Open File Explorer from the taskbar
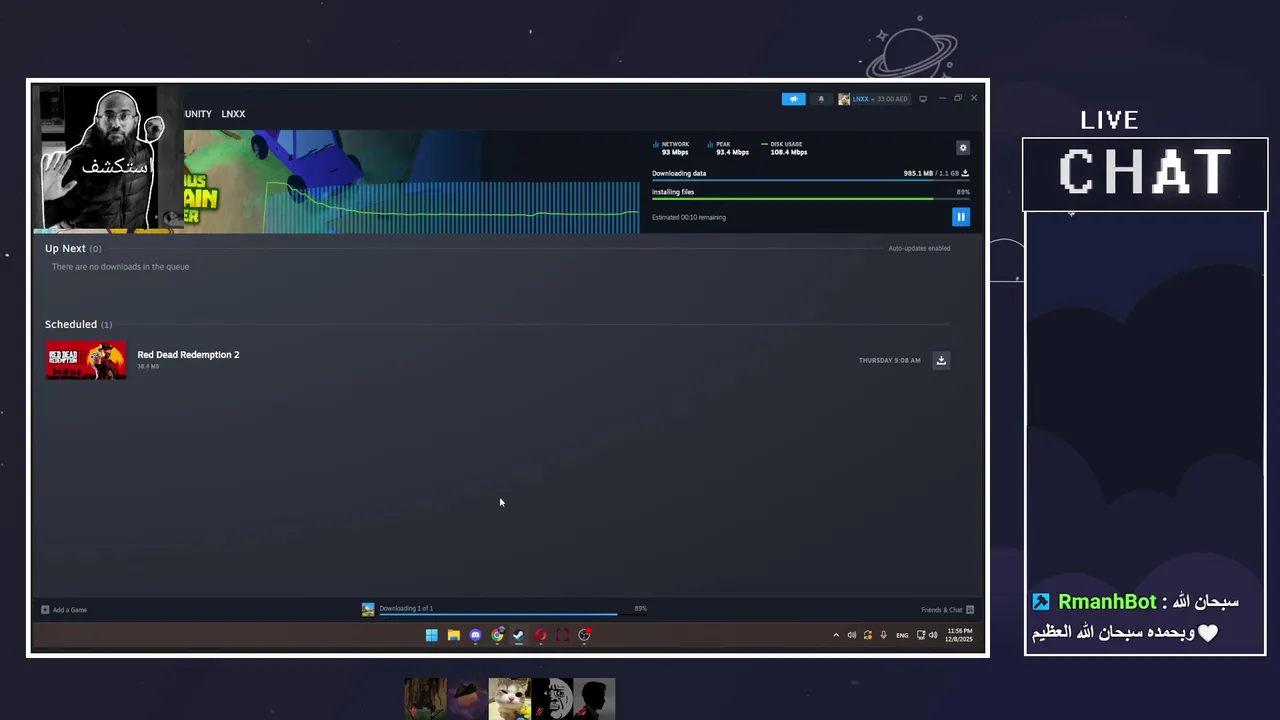The height and width of the screenshot is (720, 1280). [x=453, y=635]
